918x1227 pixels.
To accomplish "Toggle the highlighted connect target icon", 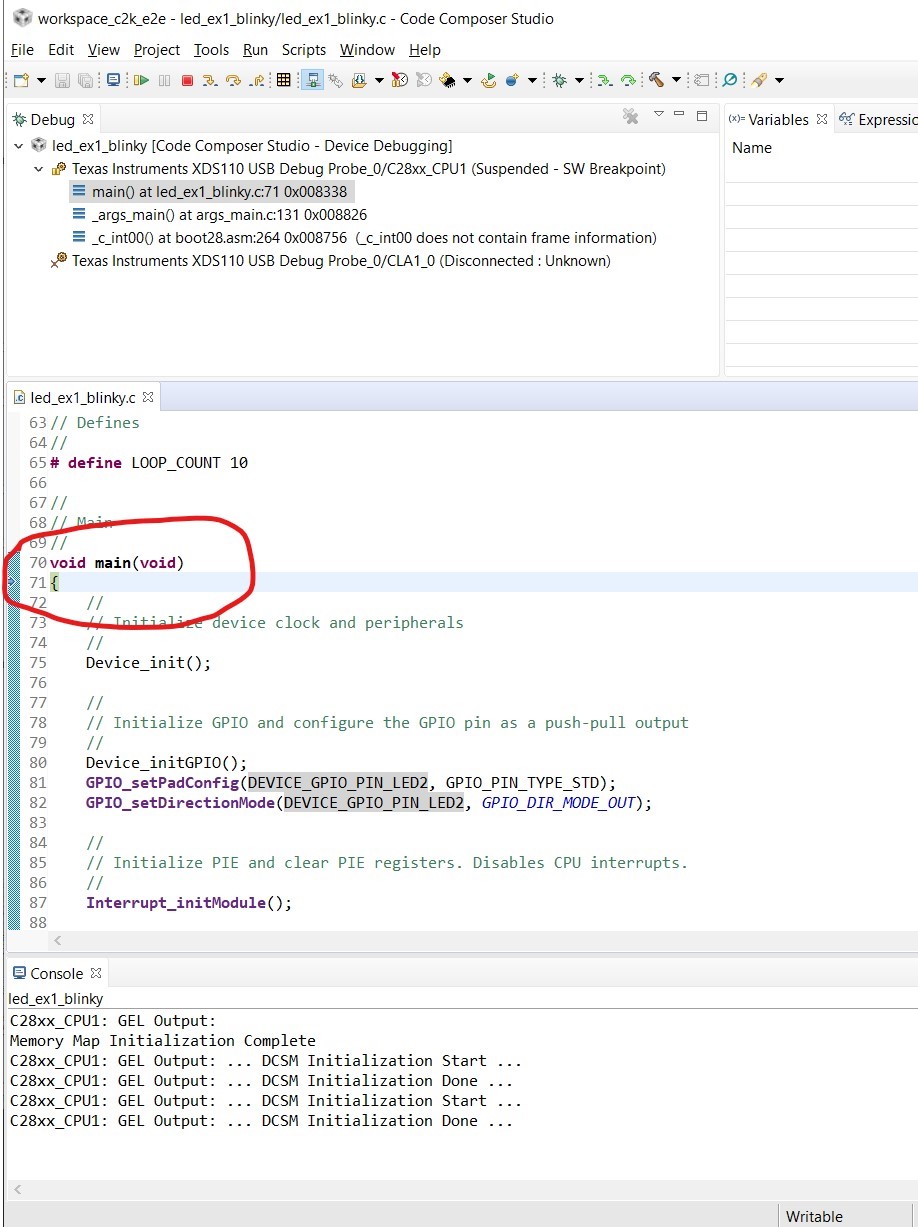I will (x=312, y=80).
